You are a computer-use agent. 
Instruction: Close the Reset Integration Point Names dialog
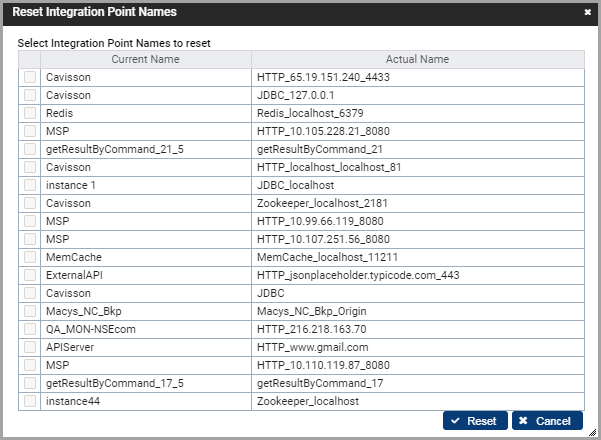pos(587,13)
